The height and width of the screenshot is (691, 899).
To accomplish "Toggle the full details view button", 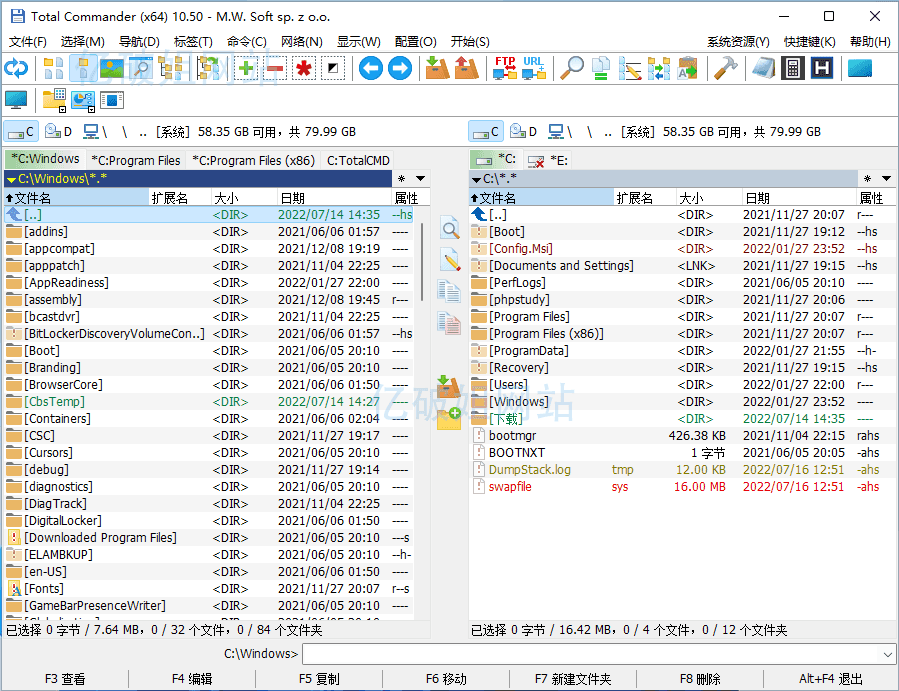I will (x=83, y=69).
